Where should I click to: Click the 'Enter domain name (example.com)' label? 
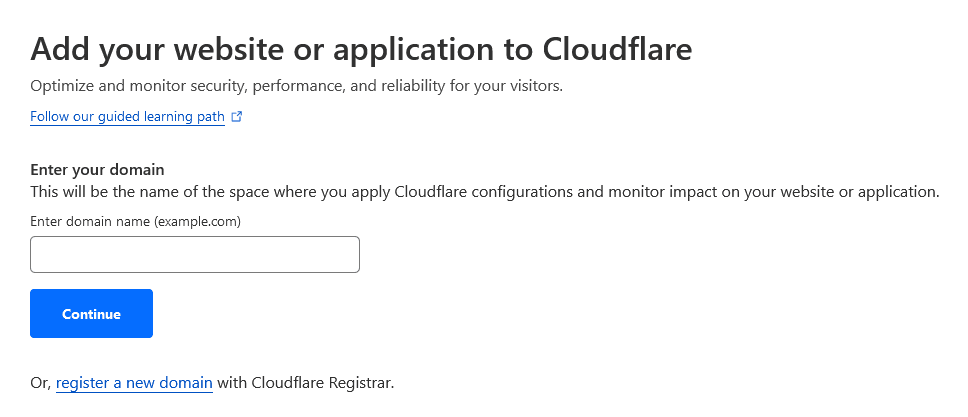click(x=135, y=221)
